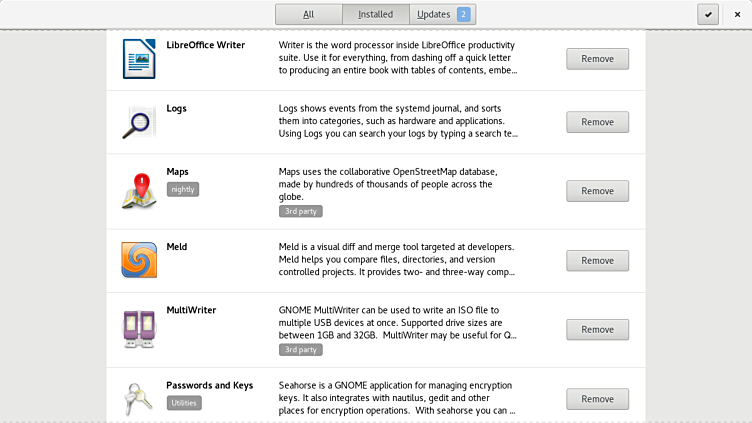Screen dimensions: 752x423
Task: Remove the Logs application
Action: click(597, 122)
